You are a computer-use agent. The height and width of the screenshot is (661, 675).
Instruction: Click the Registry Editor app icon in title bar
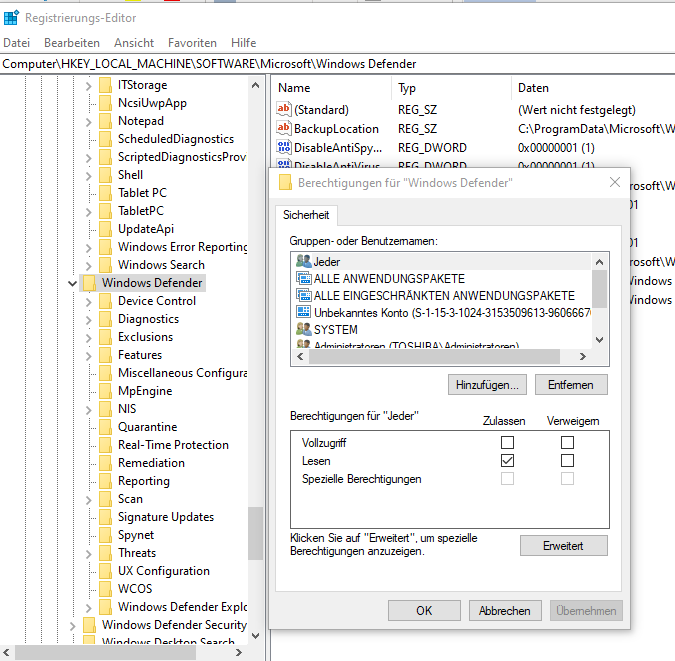pyautogui.click(x=11, y=18)
